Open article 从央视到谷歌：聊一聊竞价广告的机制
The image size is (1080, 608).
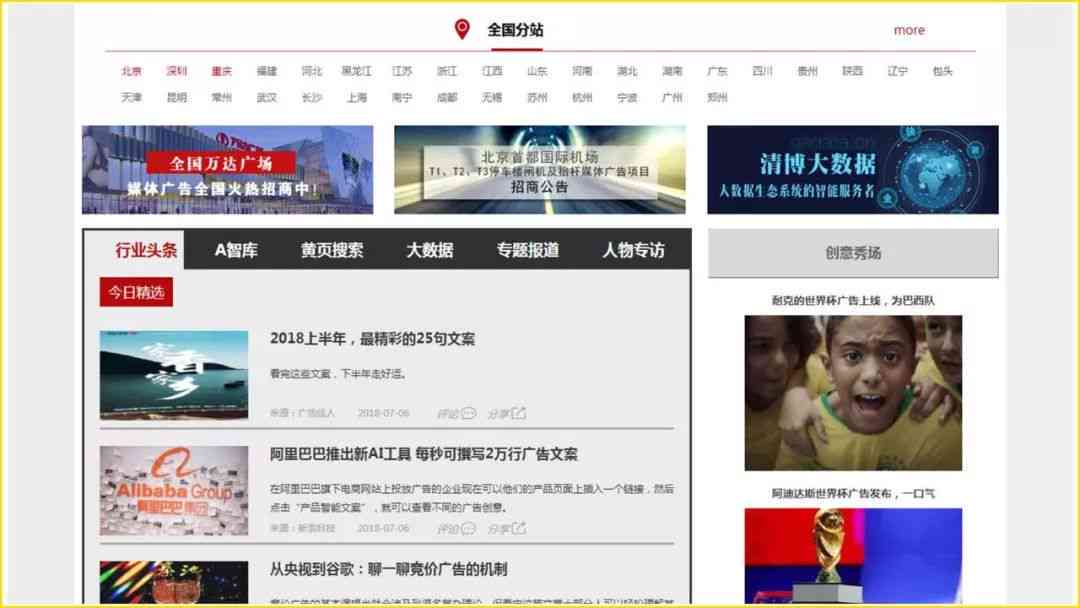click(388, 569)
